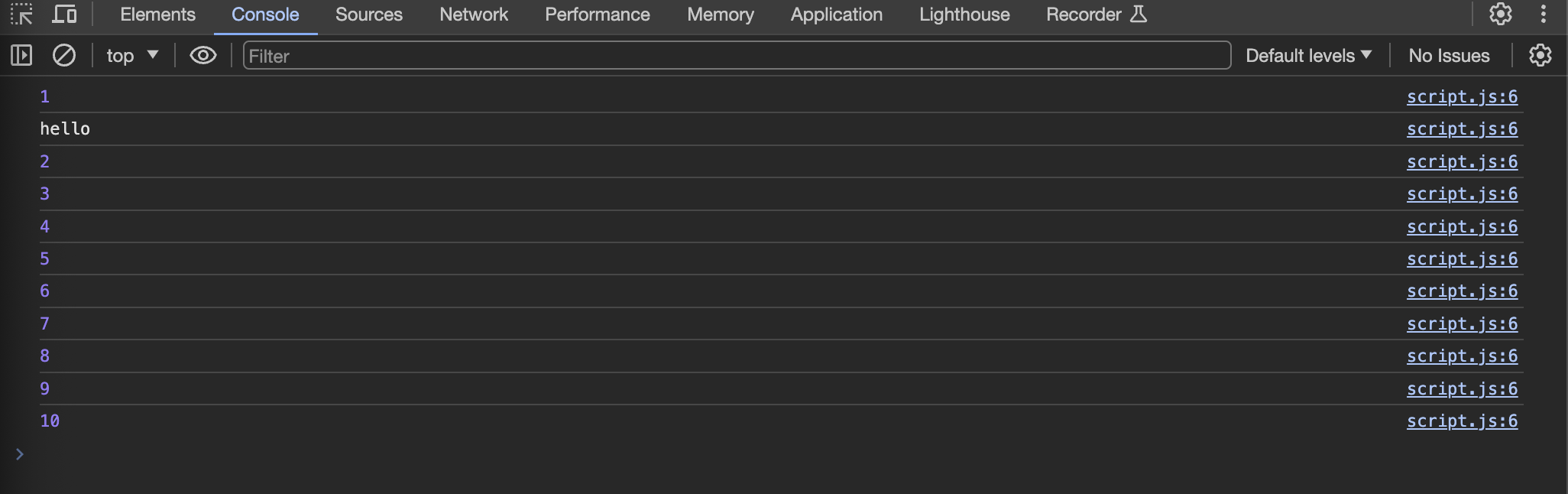Open script.js:6 link for output 10
1568x494 pixels.
pyautogui.click(x=1462, y=421)
